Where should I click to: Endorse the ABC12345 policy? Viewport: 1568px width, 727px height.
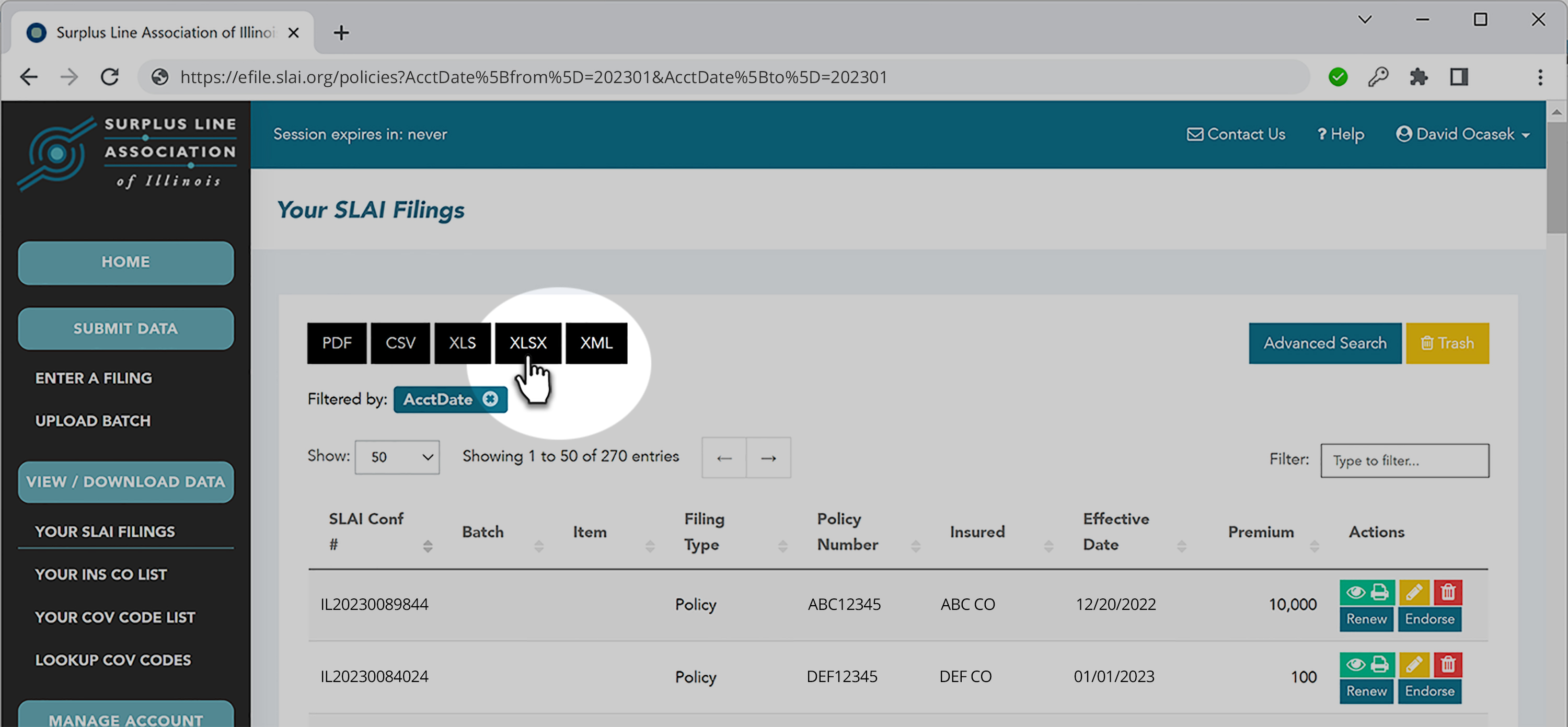(x=1429, y=619)
